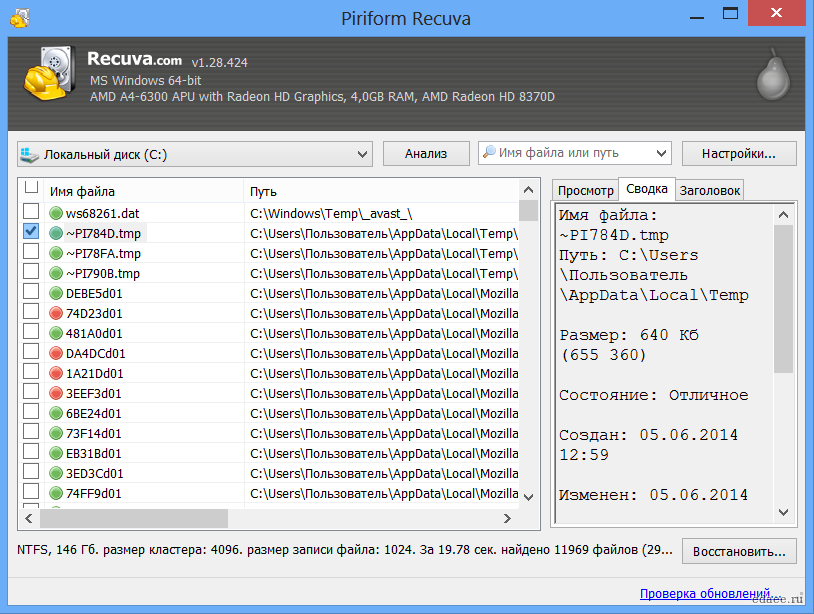
Task: Click the Recuva.com title text
Action: [134, 59]
